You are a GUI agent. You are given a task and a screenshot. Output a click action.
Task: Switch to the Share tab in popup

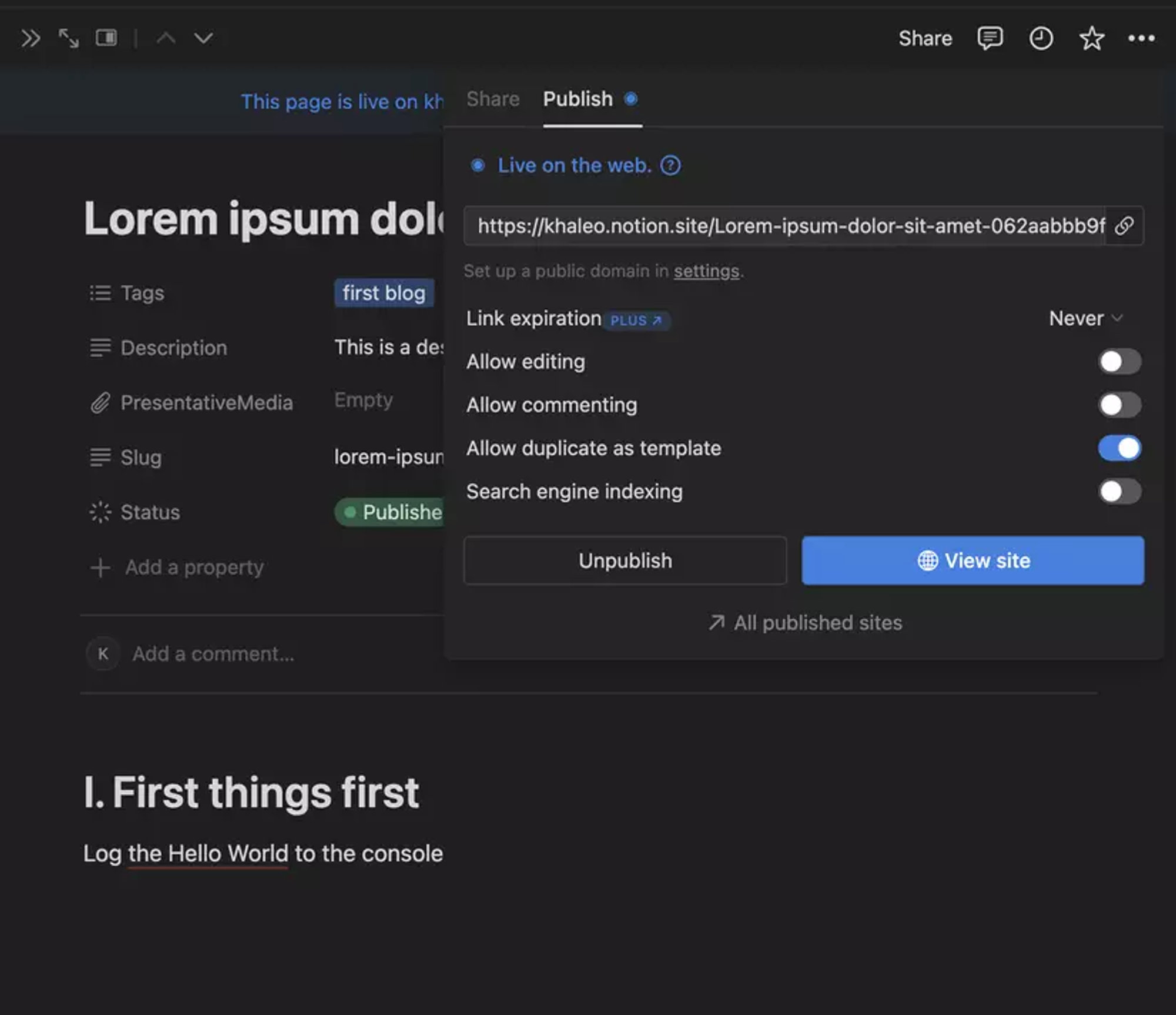coord(493,99)
